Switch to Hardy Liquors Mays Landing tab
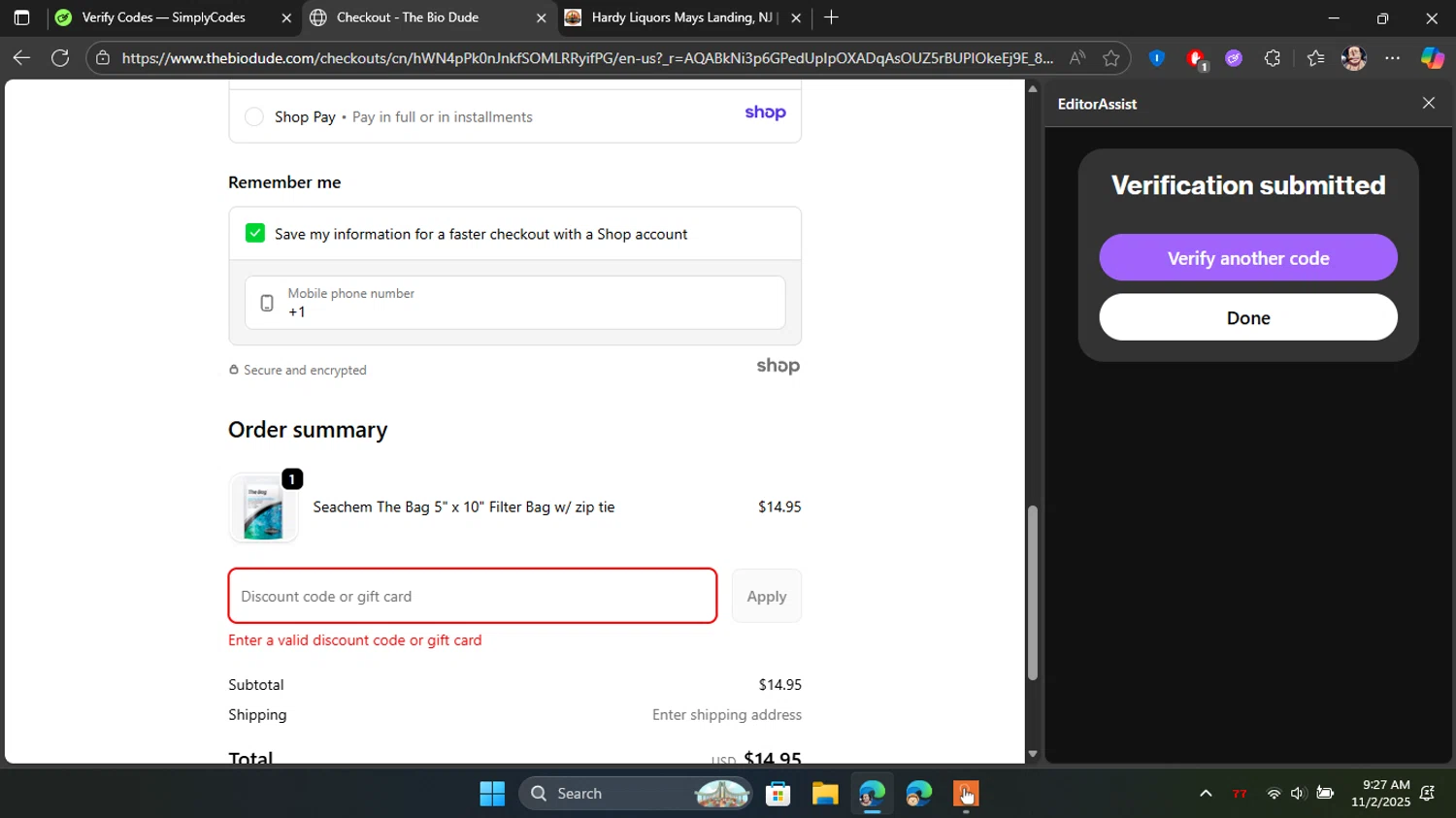This screenshot has height=818, width=1456. (x=684, y=17)
